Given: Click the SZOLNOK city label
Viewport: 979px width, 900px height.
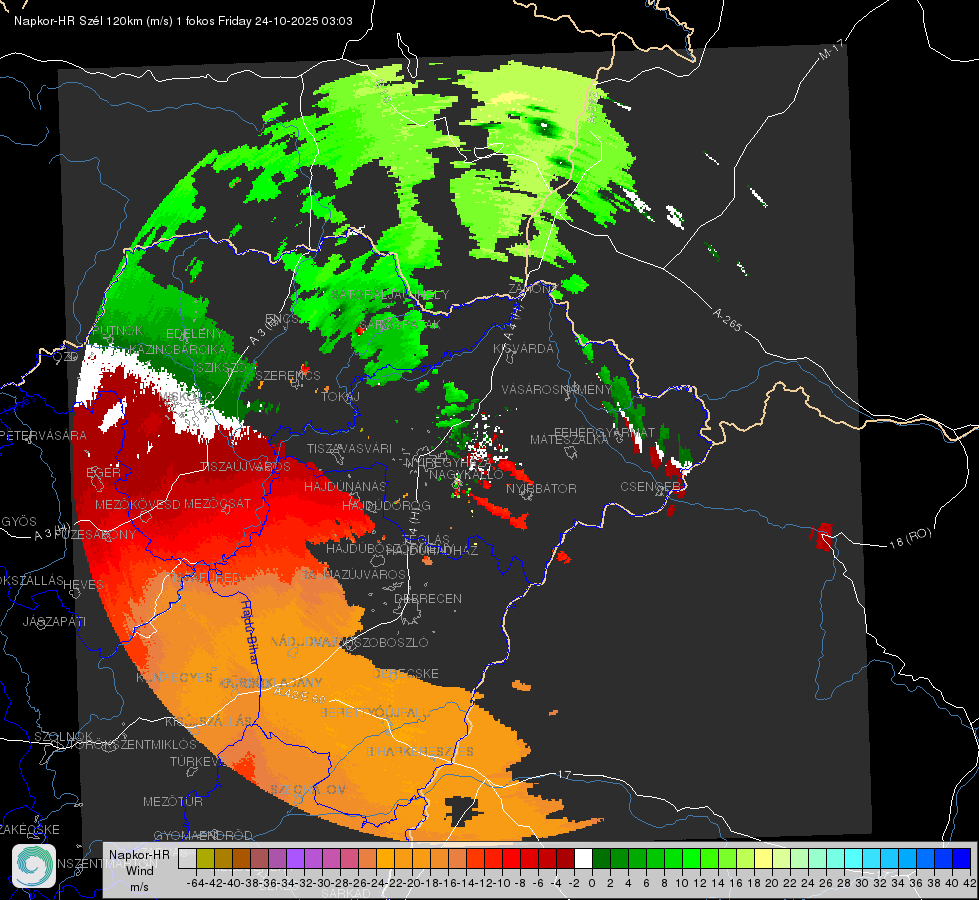Looking at the screenshot, I should 64,736.
